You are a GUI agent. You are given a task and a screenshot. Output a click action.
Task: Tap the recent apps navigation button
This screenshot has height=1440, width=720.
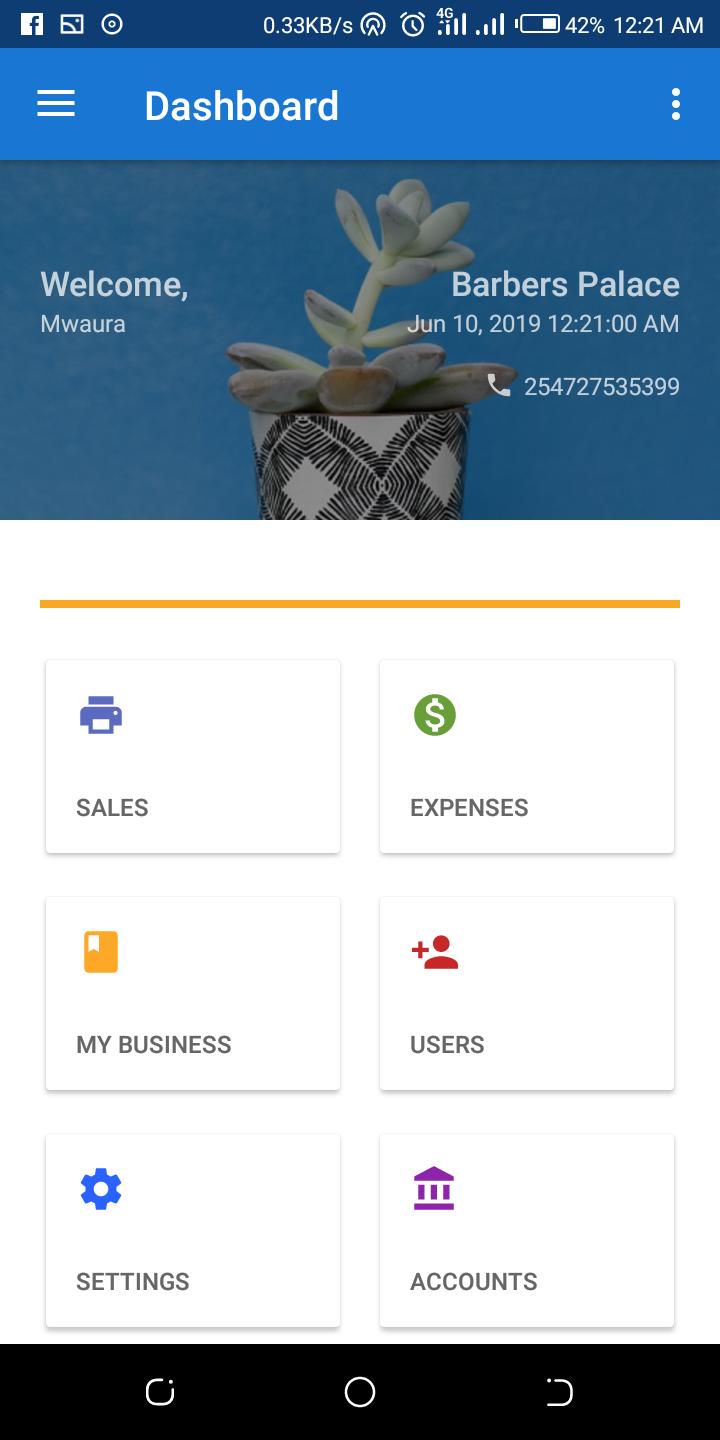coord(160,1392)
